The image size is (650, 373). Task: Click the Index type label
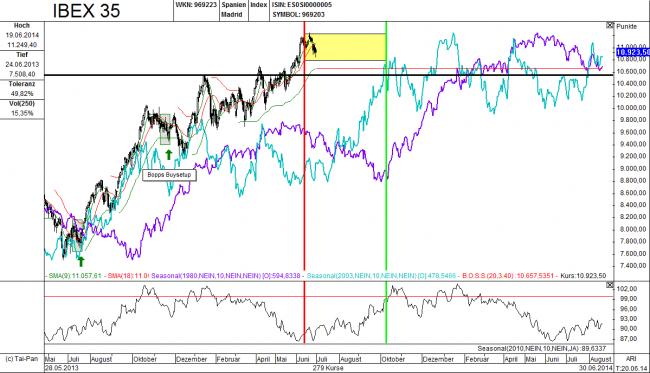tap(258, 5)
